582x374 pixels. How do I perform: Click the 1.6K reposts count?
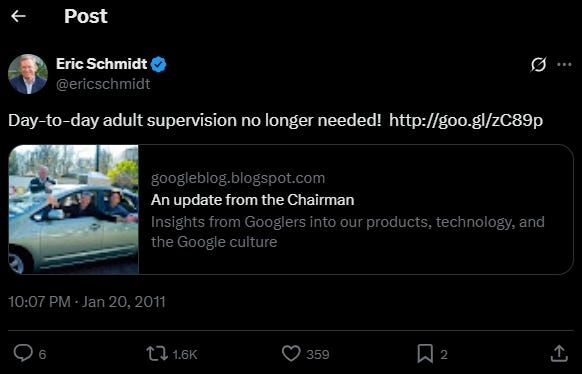coord(185,354)
